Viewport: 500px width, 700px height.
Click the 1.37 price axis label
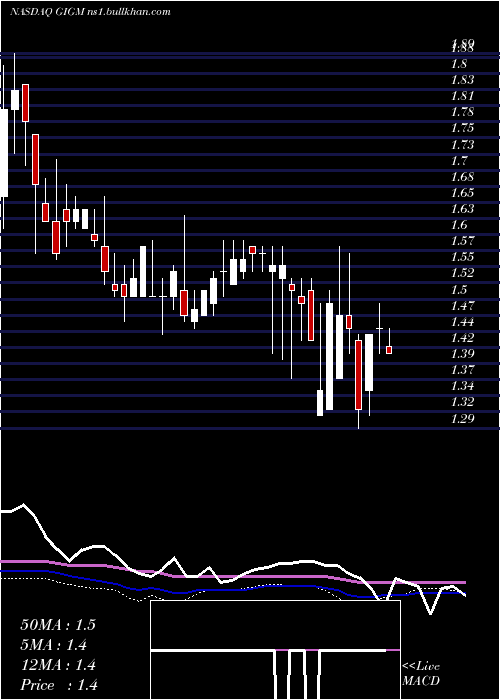point(462,370)
